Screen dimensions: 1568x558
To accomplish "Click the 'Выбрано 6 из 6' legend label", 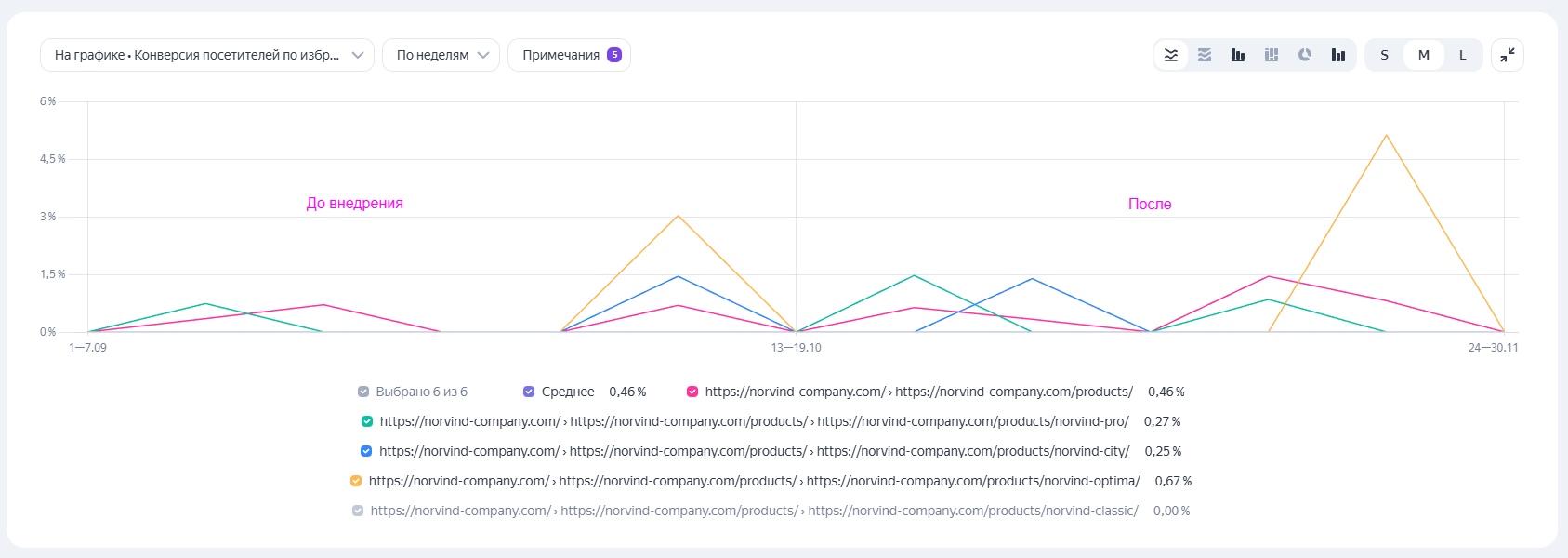I will [x=422, y=392].
